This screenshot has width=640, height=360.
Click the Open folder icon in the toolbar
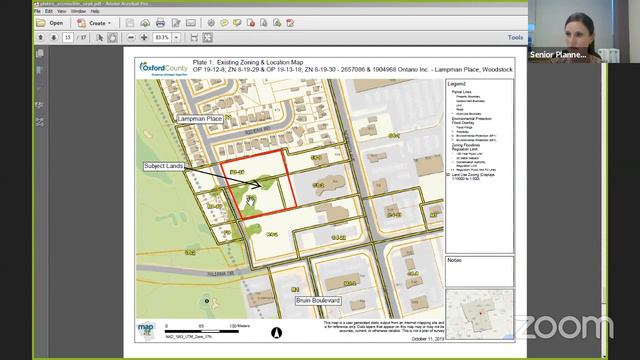click(x=41, y=23)
